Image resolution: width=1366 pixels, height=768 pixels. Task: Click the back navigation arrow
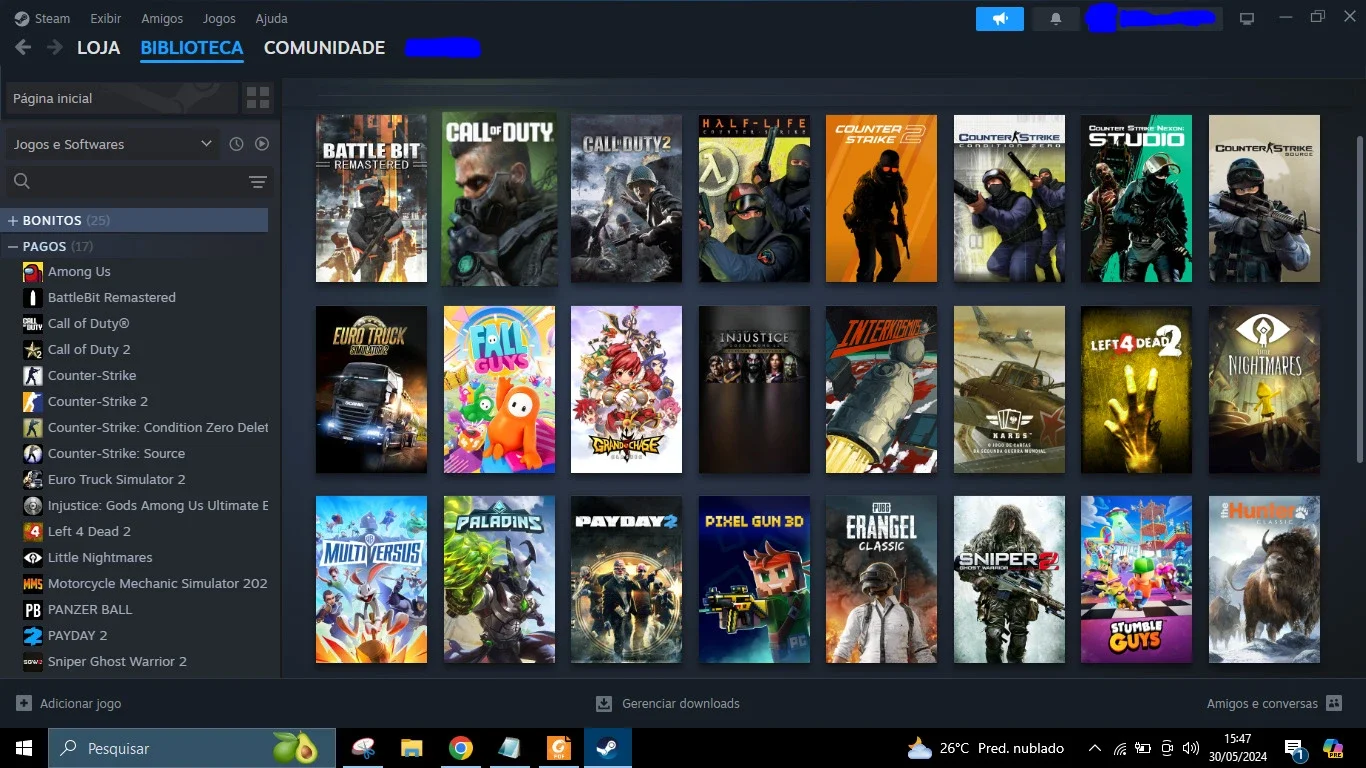click(23, 47)
